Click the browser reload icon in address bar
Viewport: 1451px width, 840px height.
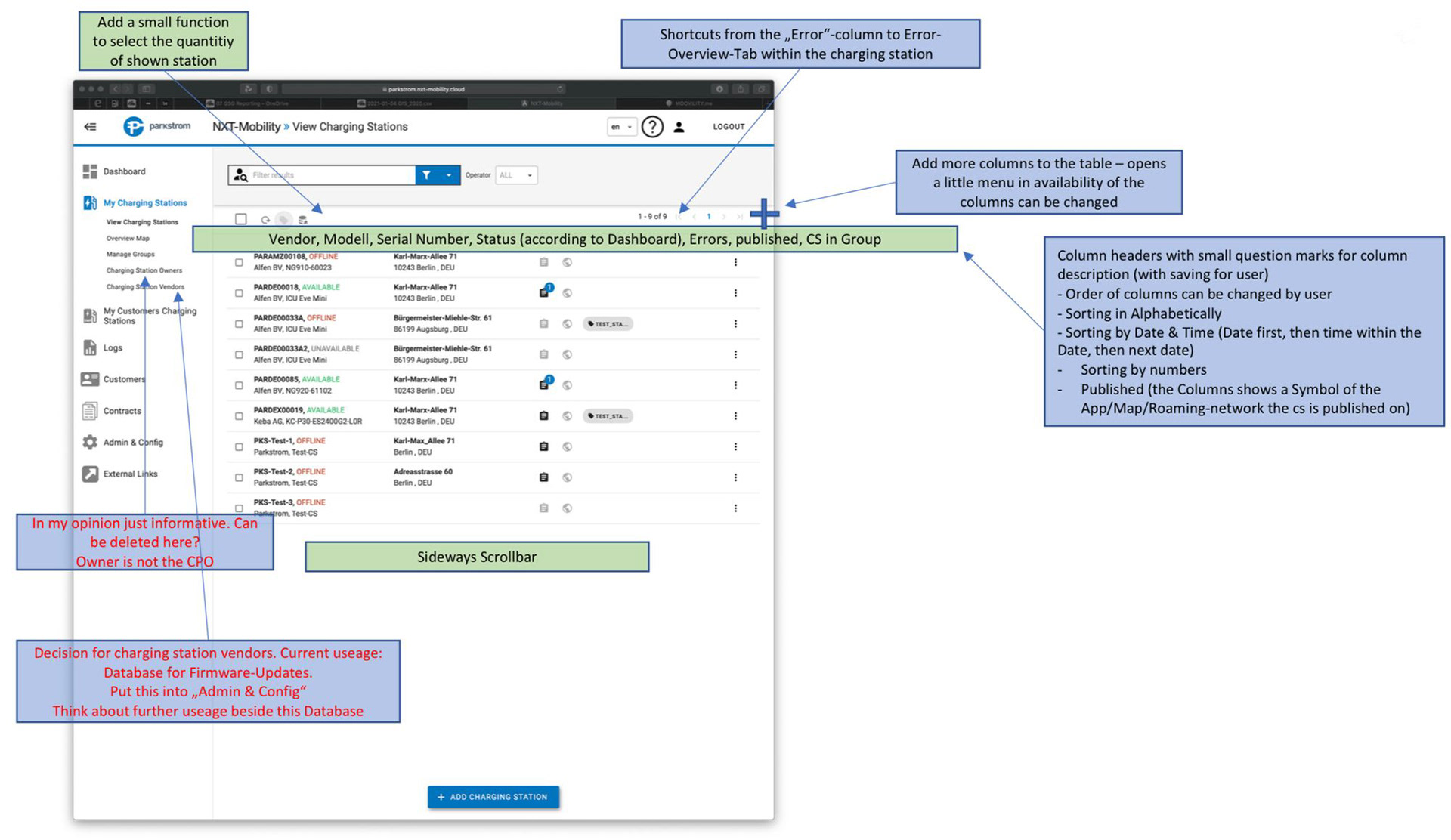click(x=560, y=89)
